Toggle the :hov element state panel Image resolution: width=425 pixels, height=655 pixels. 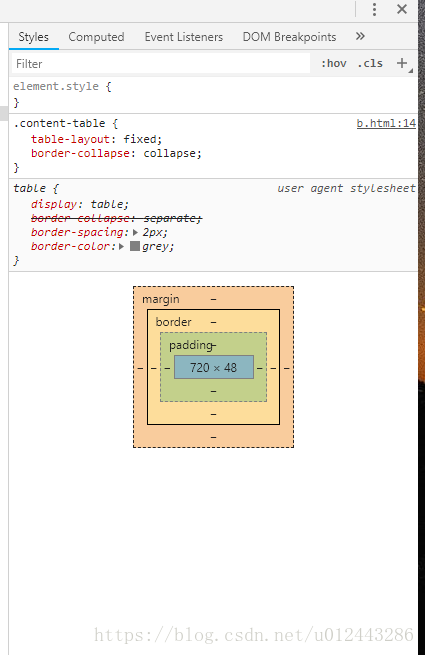[x=333, y=63]
